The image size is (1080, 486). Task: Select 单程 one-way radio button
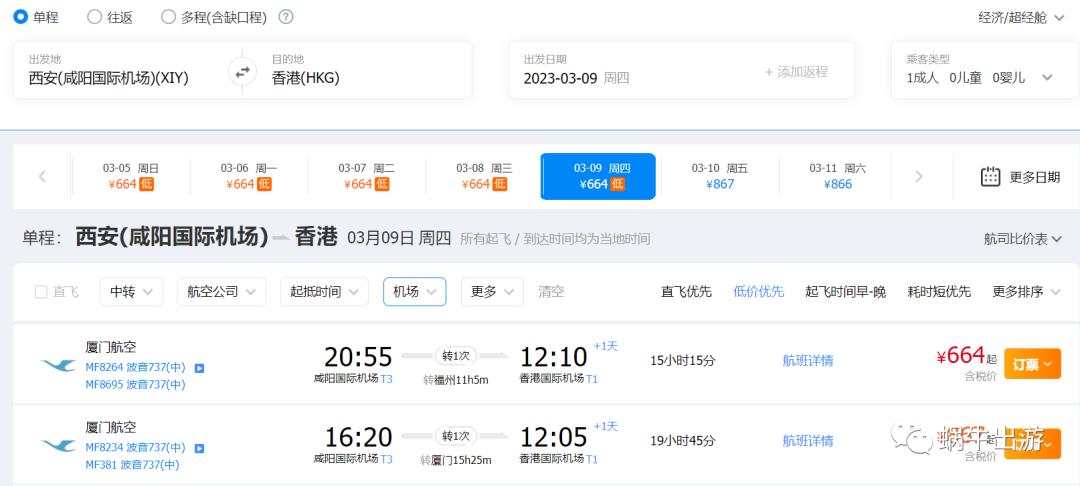click(21, 17)
